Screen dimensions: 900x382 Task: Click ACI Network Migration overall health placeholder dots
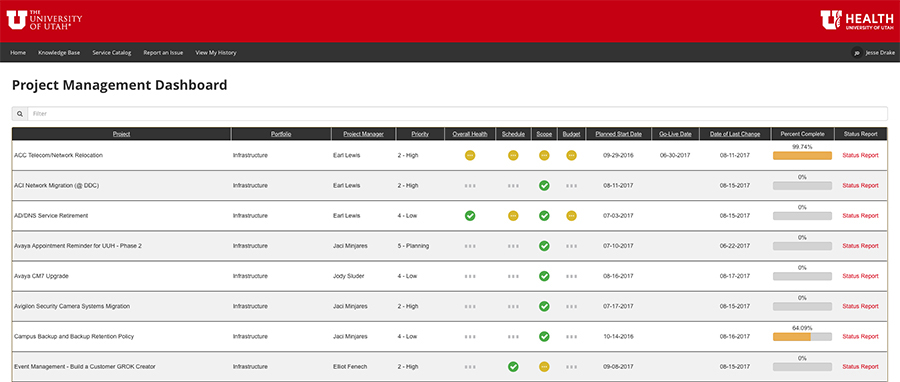coord(470,186)
